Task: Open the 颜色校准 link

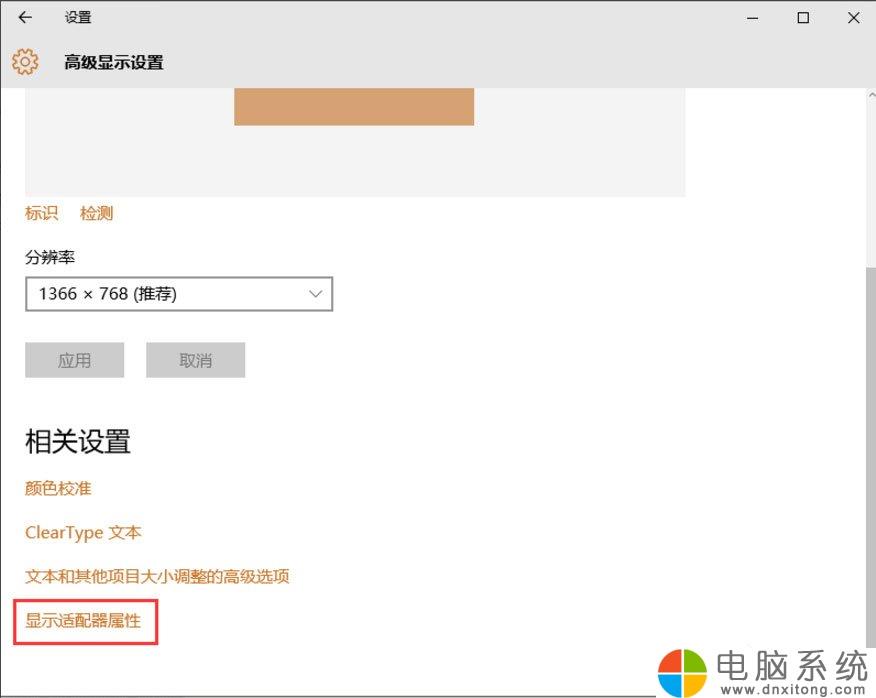Action: [x=58, y=488]
